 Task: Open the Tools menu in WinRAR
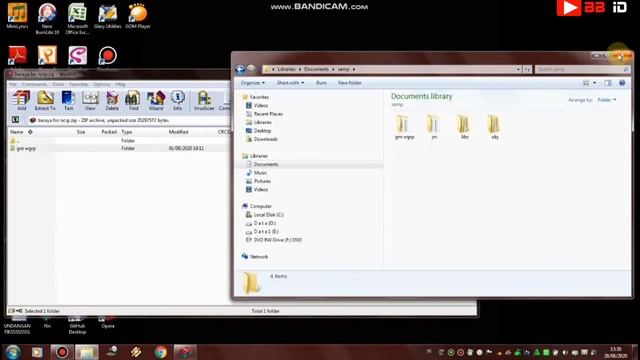click(x=58, y=84)
